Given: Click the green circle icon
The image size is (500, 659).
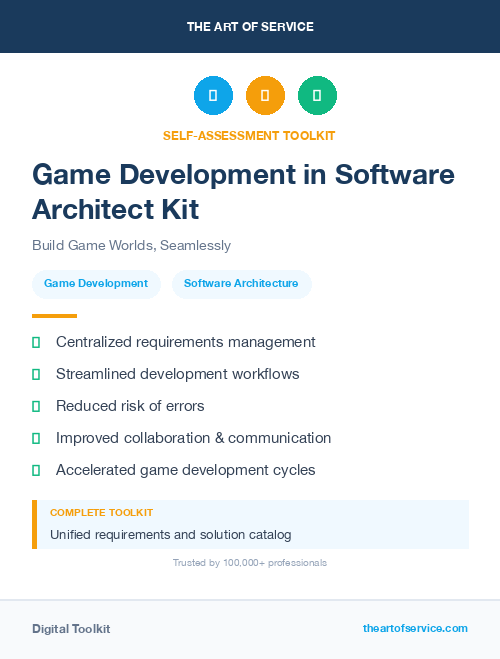Looking at the screenshot, I should tap(317, 95).
